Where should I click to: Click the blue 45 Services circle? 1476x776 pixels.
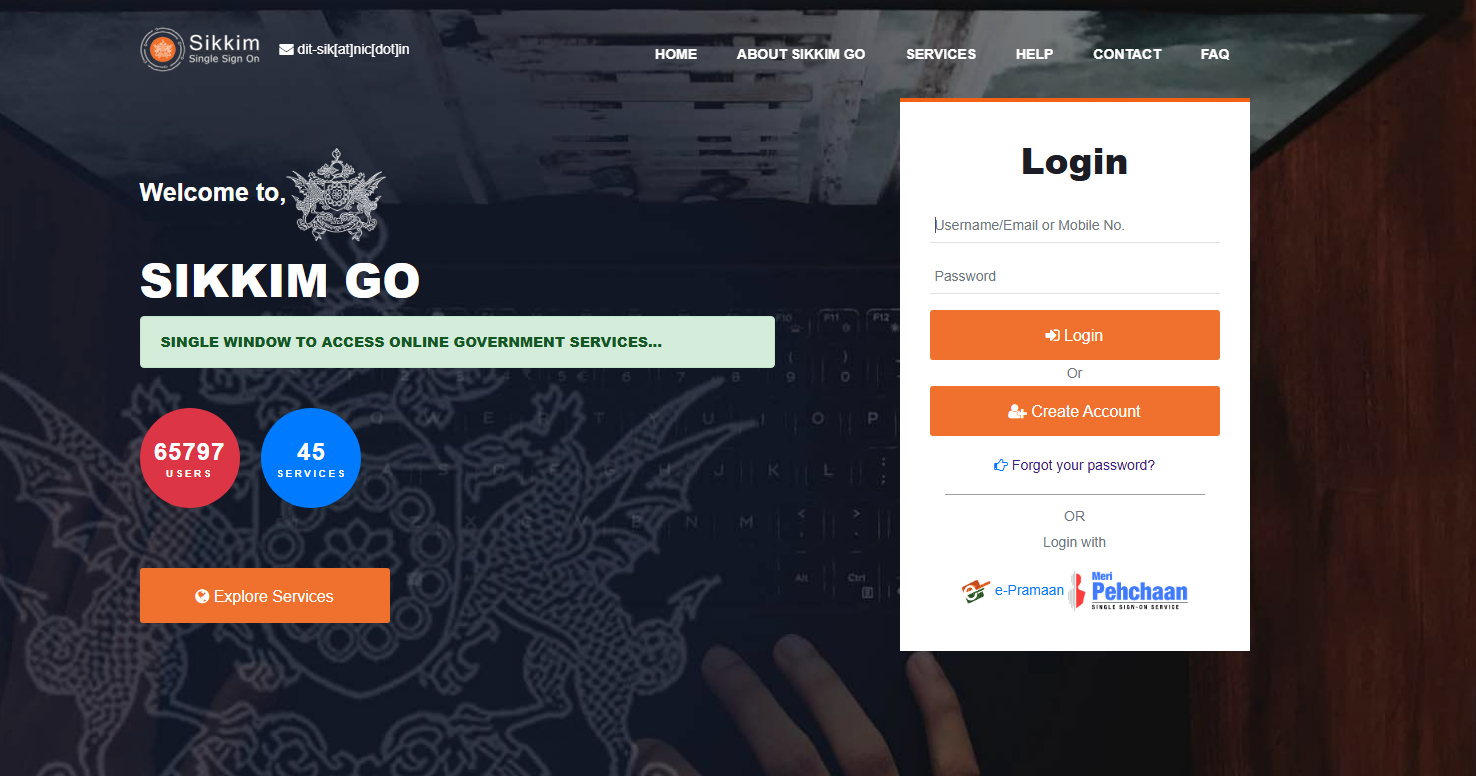click(311, 458)
